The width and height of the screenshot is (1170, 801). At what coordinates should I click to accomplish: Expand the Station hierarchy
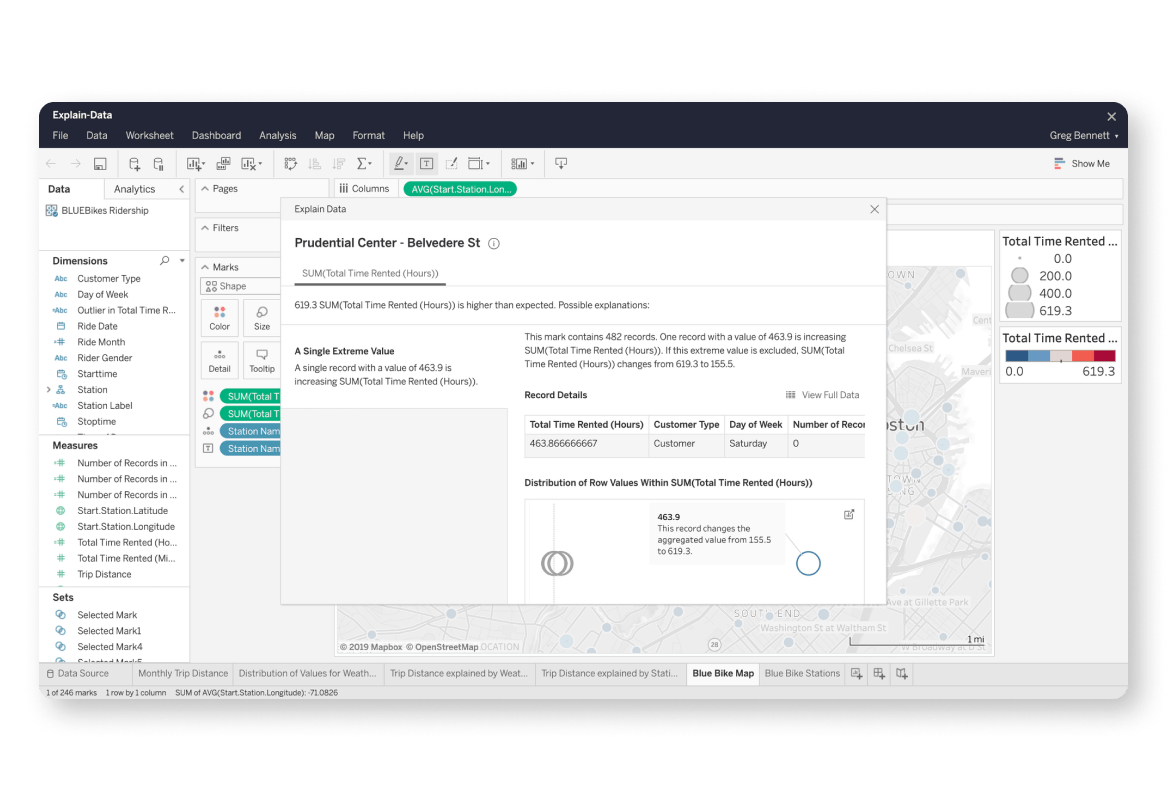[x=49, y=390]
